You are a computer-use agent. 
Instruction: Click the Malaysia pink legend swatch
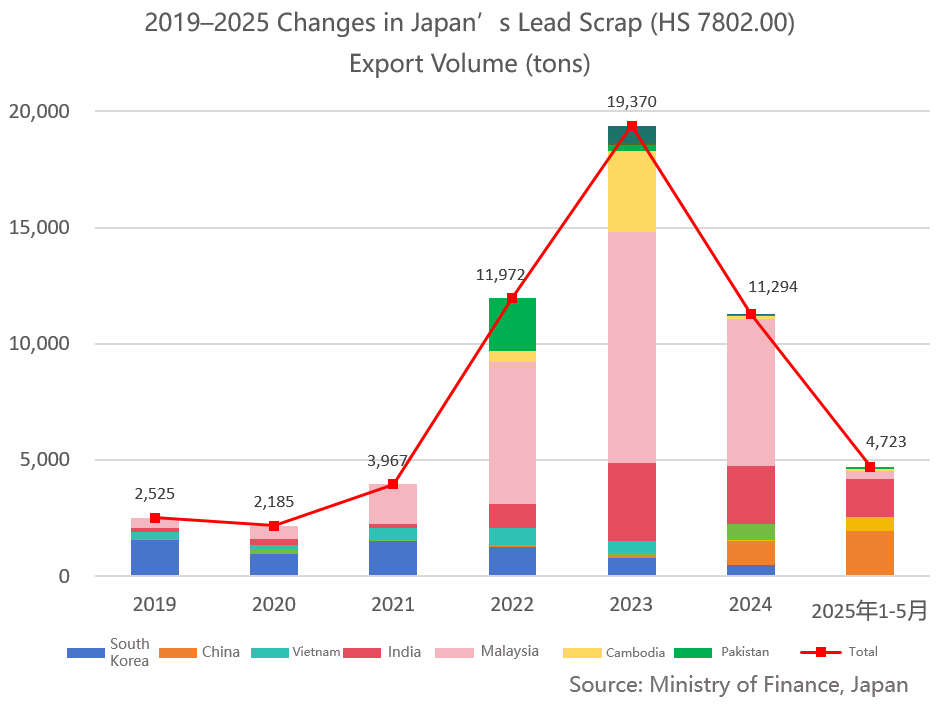tap(454, 653)
